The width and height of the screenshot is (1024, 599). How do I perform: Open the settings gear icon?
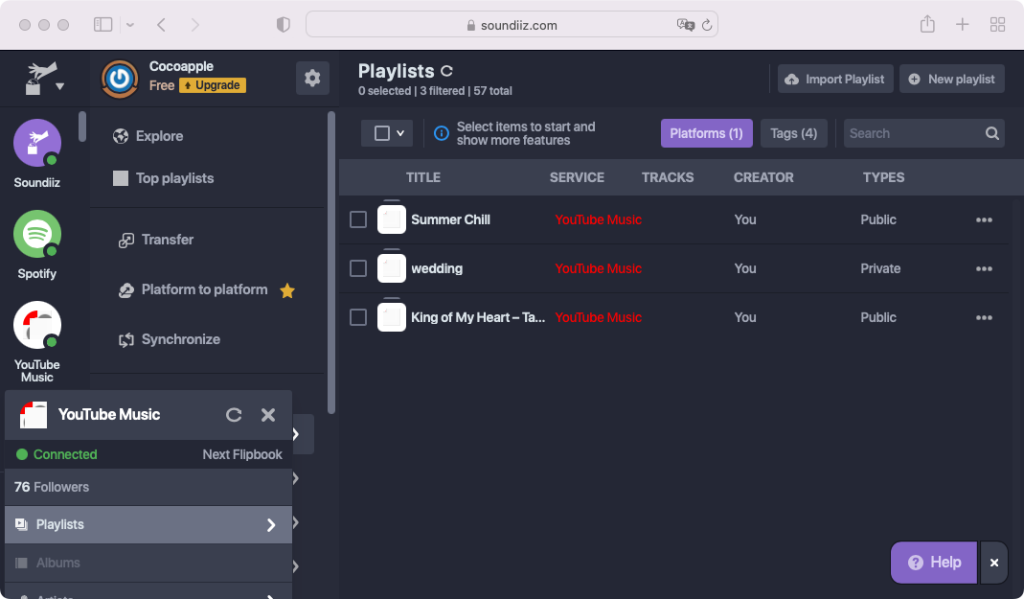312,78
